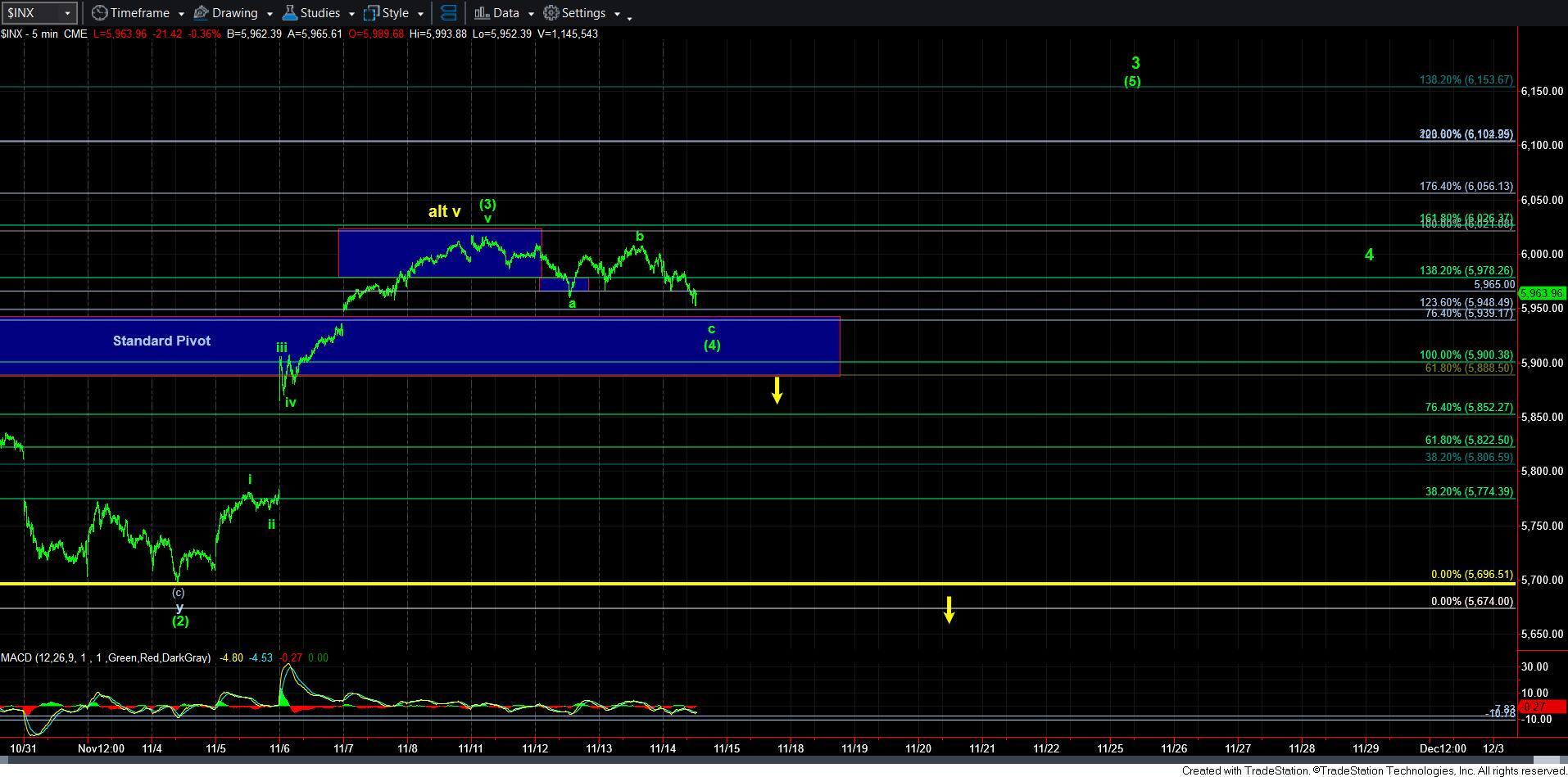Image resolution: width=1568 pixels, height=777 pixels.
Task: Click the MACD (12,26,9) indicator label
Action: [x=106, y=657]
